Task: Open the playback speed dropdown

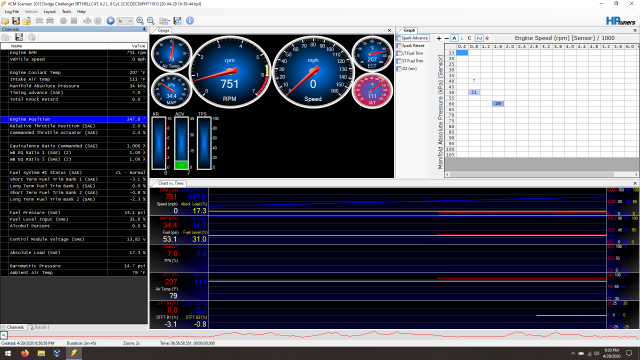Action: [125, 21]
